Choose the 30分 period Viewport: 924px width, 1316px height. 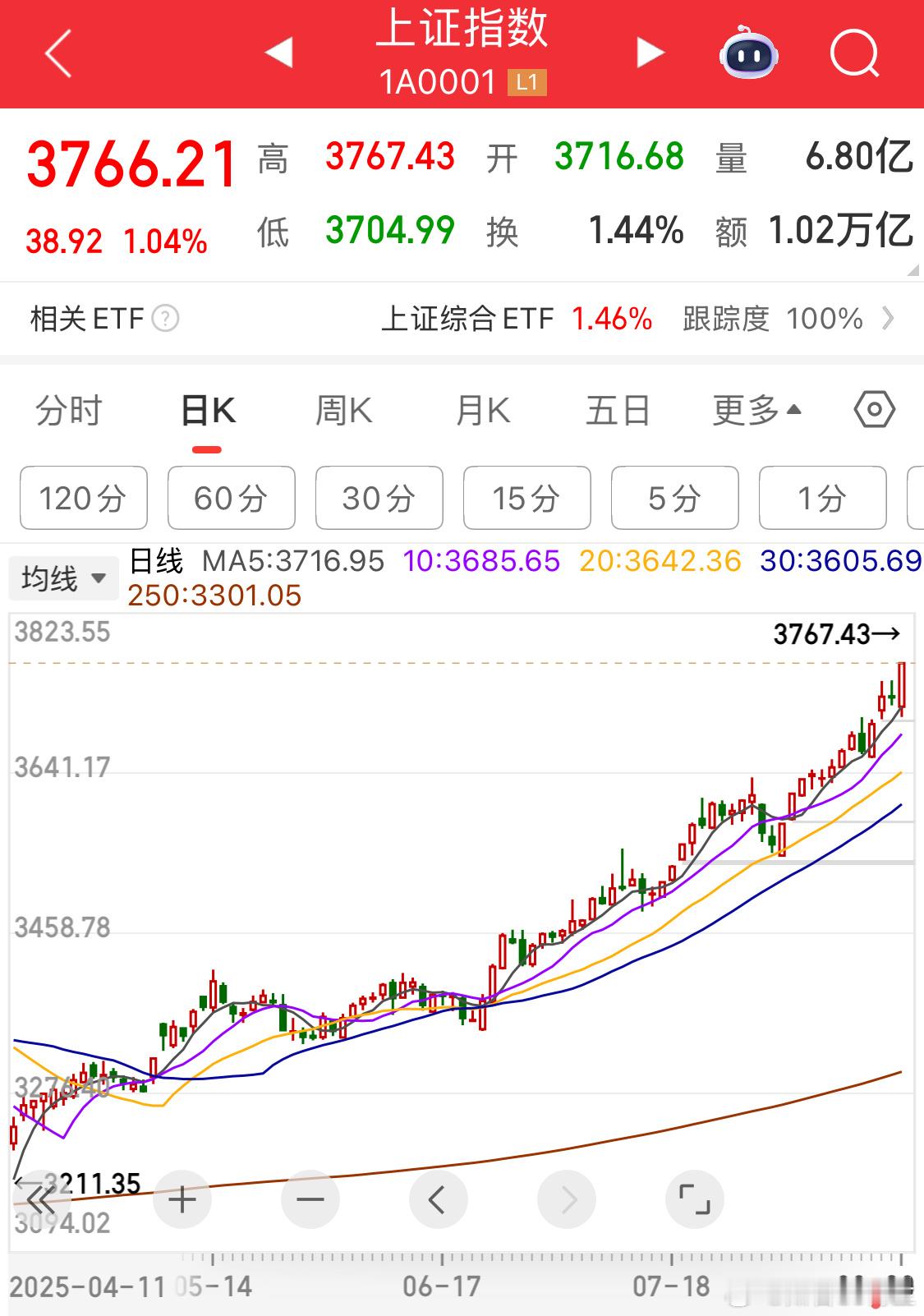click(379, 498)
